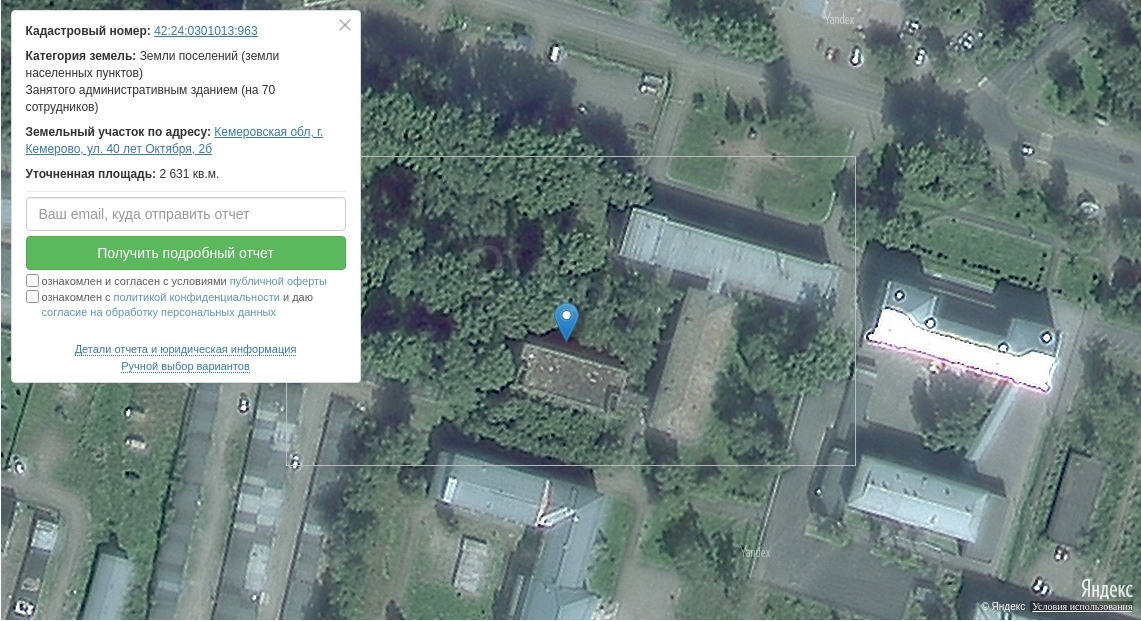Image resolution: width=1141 pixels, height=621 pixels.
Task: Open согласие на обработку персональных данных link
Action: [159, 312]
